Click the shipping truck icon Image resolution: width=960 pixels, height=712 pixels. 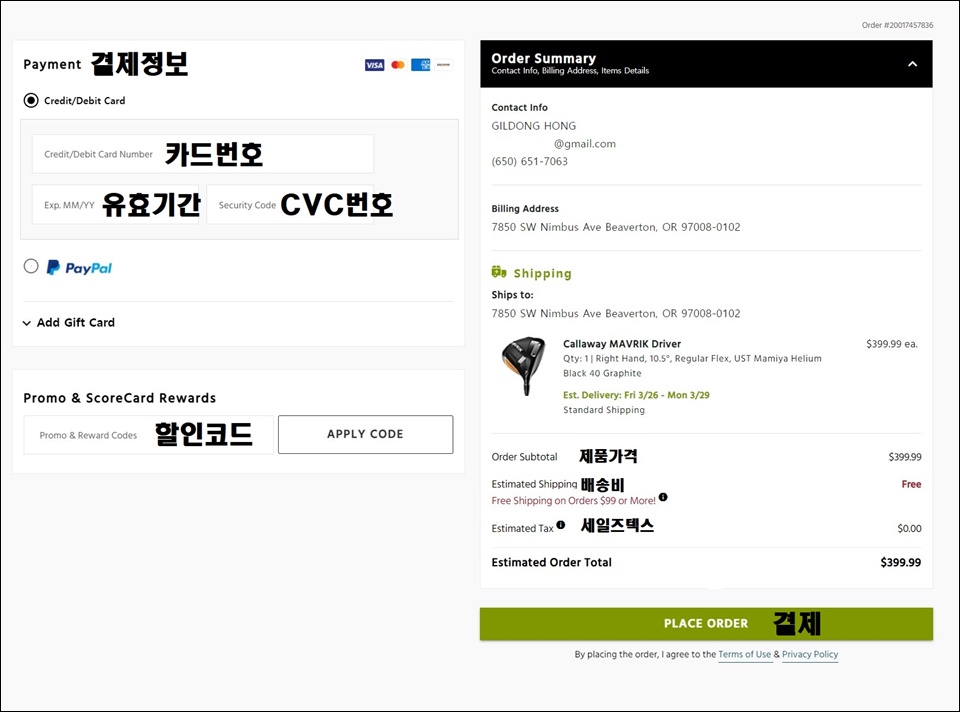coord(499,272)
